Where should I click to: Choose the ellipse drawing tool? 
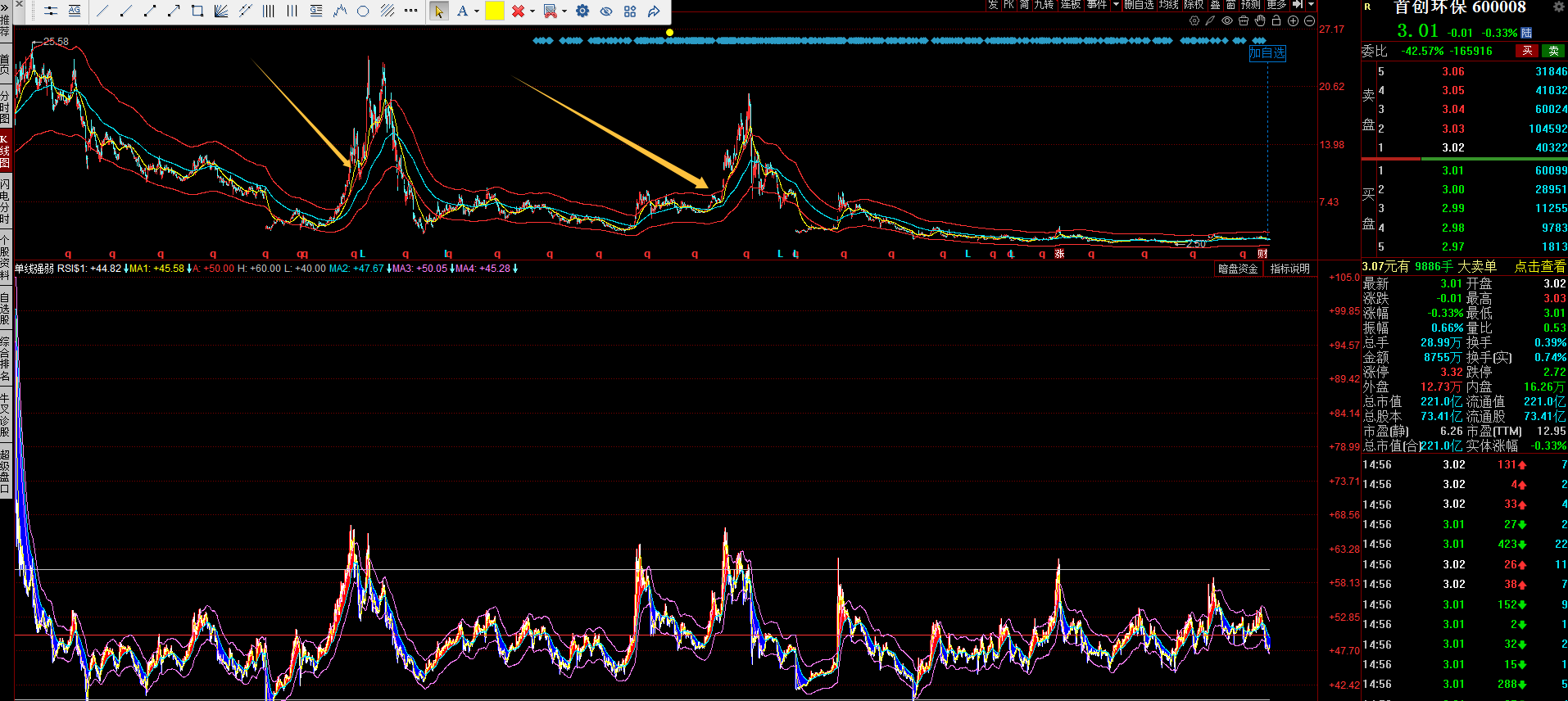pos(363,11)
